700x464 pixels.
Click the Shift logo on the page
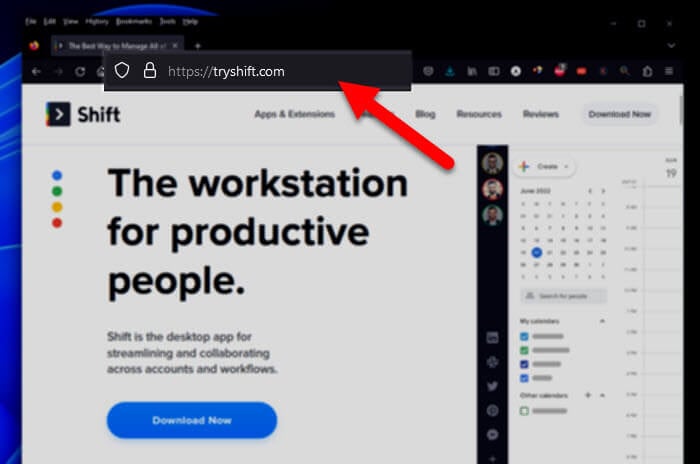[x=83, y=114]
